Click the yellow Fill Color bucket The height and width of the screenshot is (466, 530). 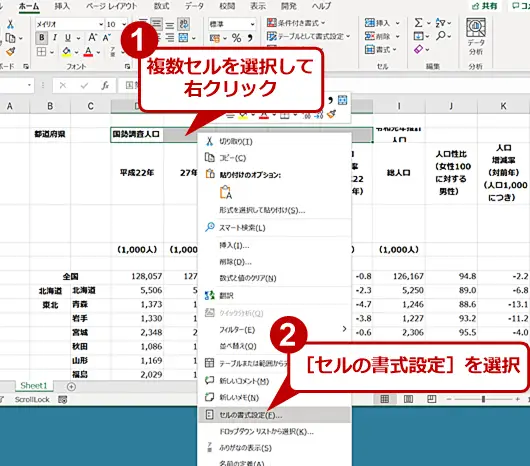tap(67, 52)
